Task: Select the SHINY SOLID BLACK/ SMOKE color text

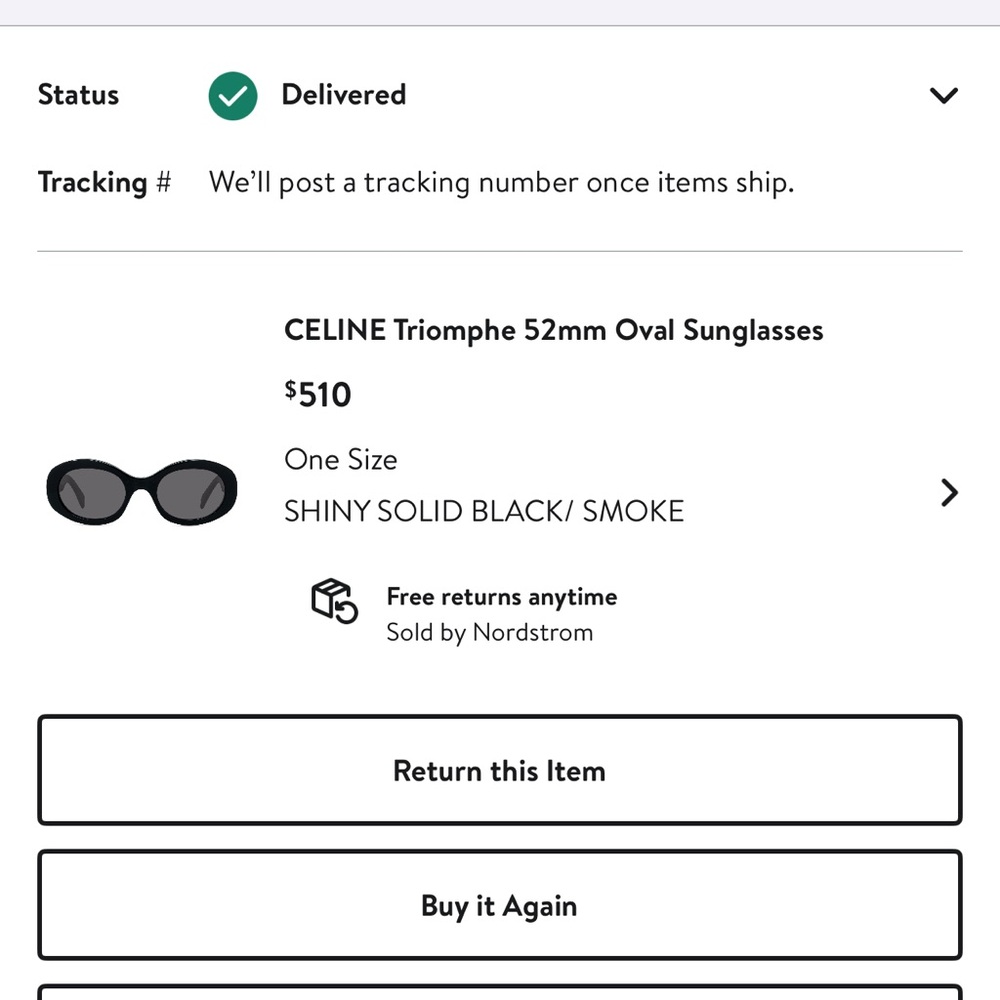Action: coord(483,510)
